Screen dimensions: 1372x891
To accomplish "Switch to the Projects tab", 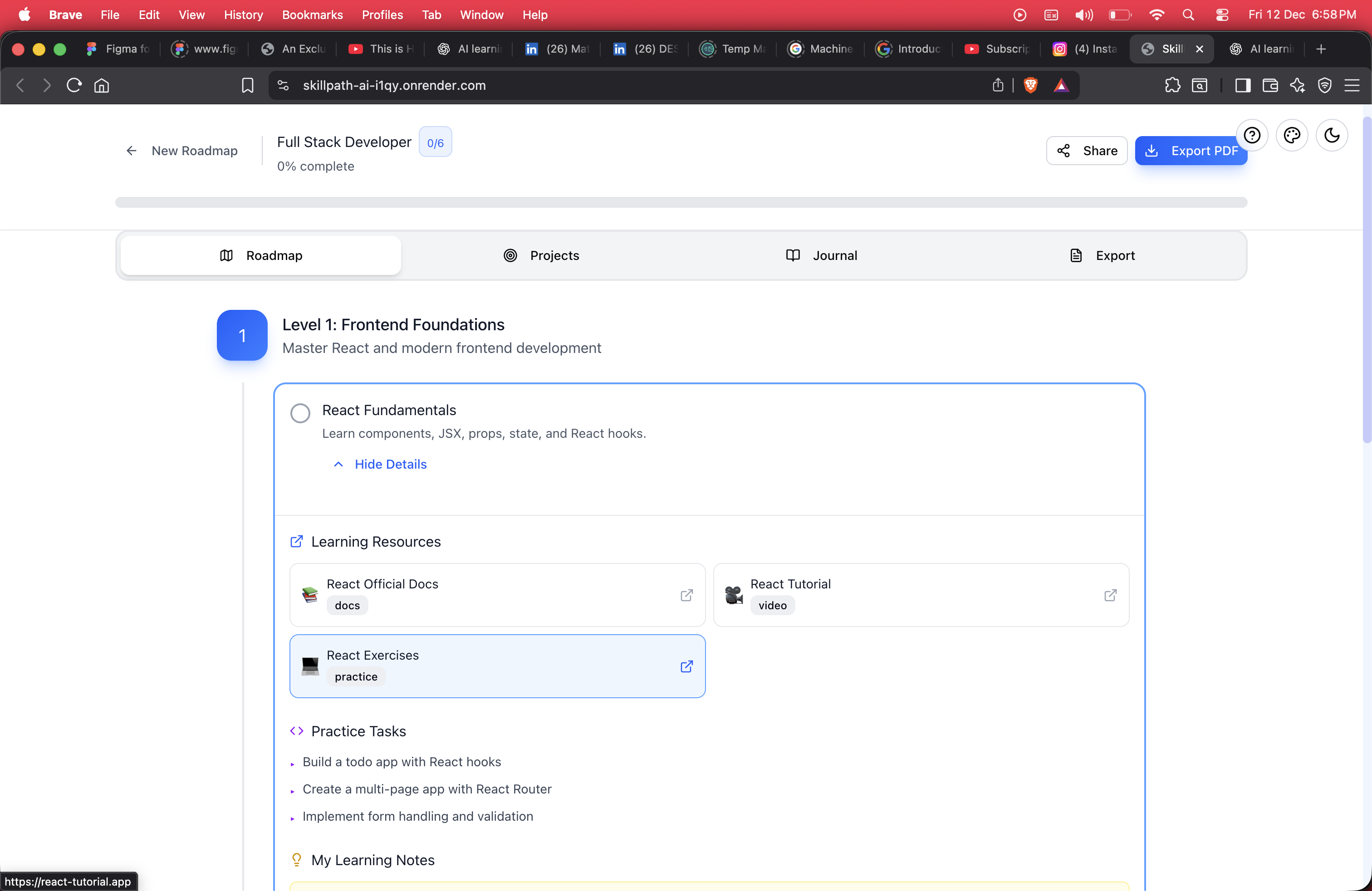I will coord(541,255).
